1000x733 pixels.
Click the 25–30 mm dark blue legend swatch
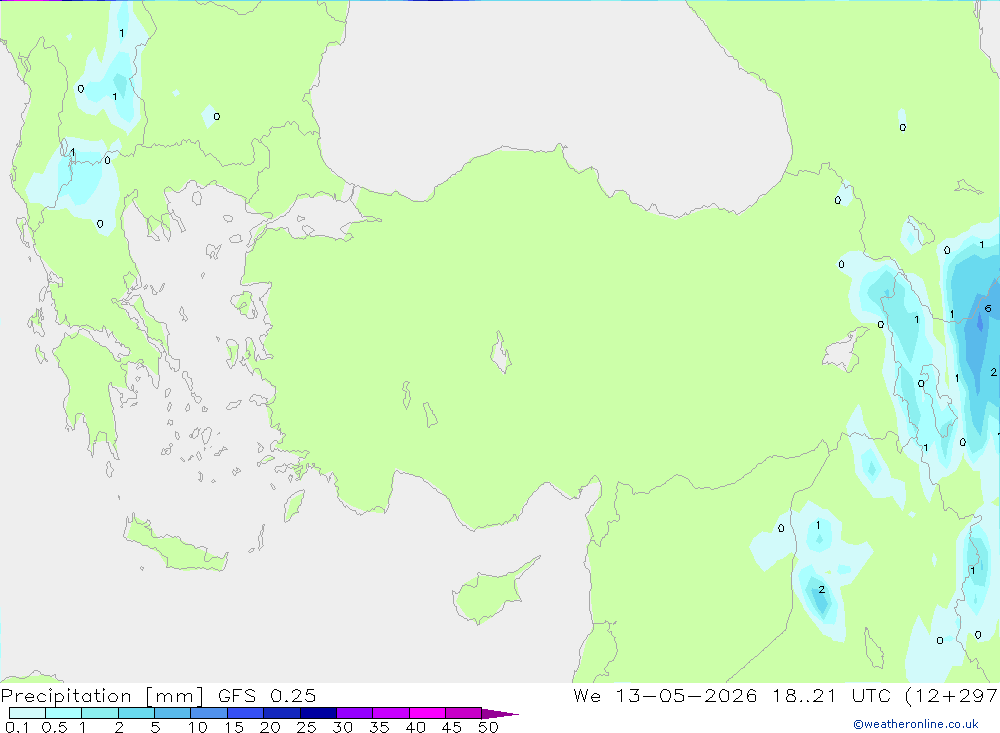click(x=318, y=713)
